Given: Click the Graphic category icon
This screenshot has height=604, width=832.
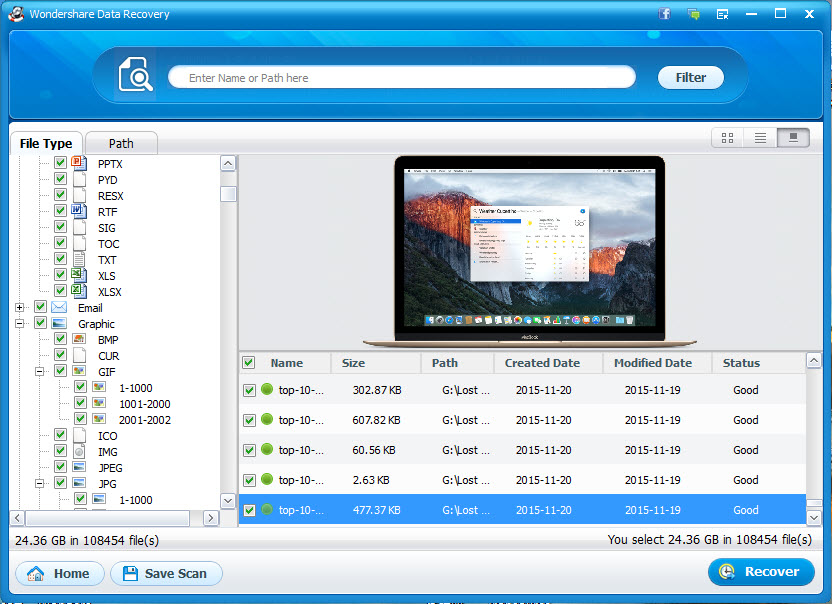Looking at the screenshot, I should point(59,323).
